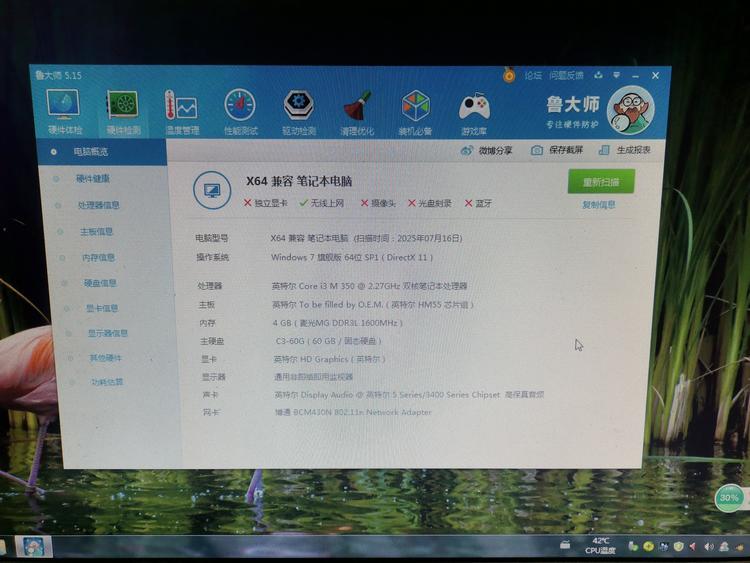Viewport: 750px width, 563px height.
Task: Click the volume speaker tray icon
Action: pos(708,546)
